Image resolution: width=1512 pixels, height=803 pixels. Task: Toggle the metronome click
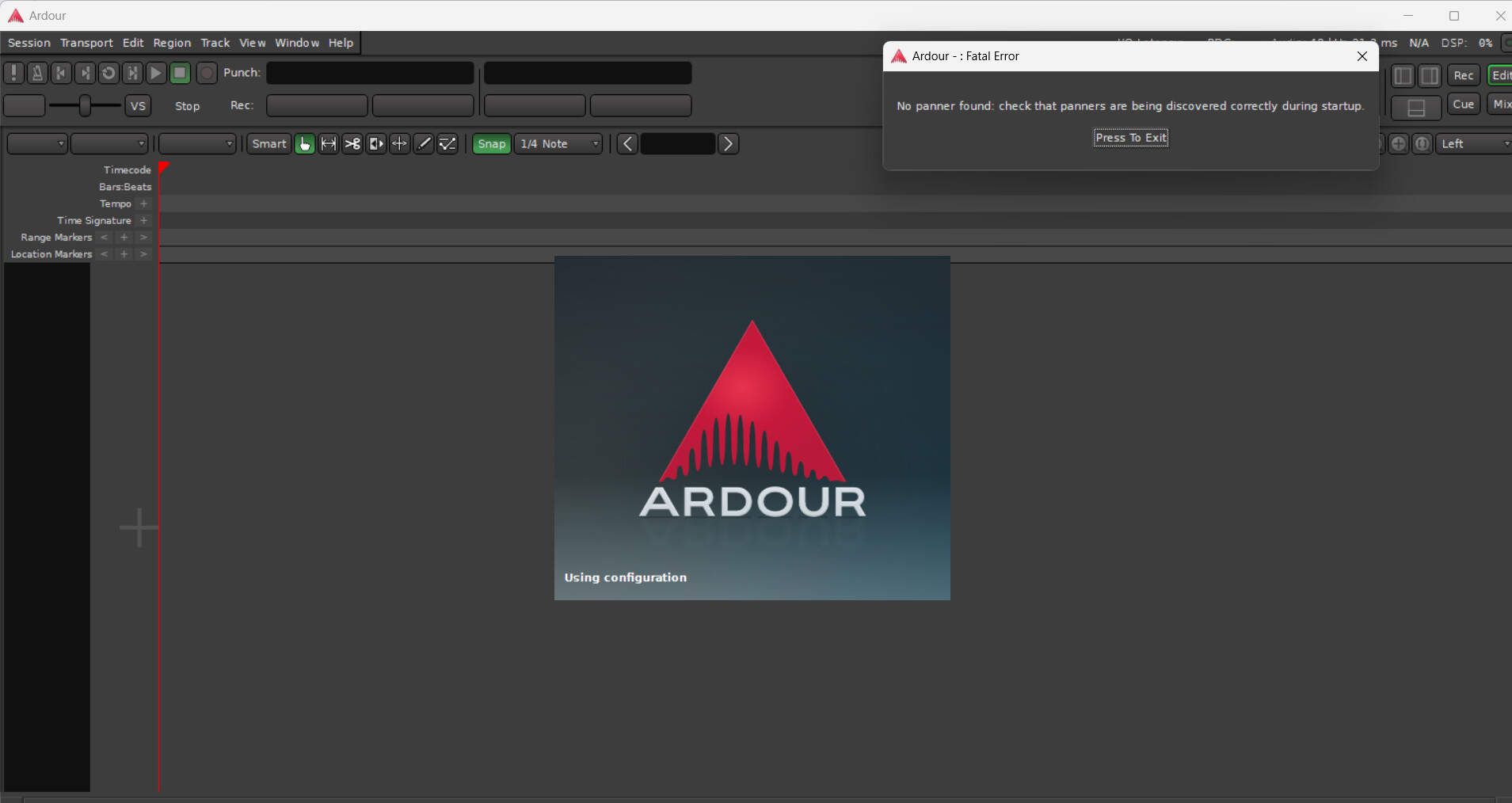point(37,73)
